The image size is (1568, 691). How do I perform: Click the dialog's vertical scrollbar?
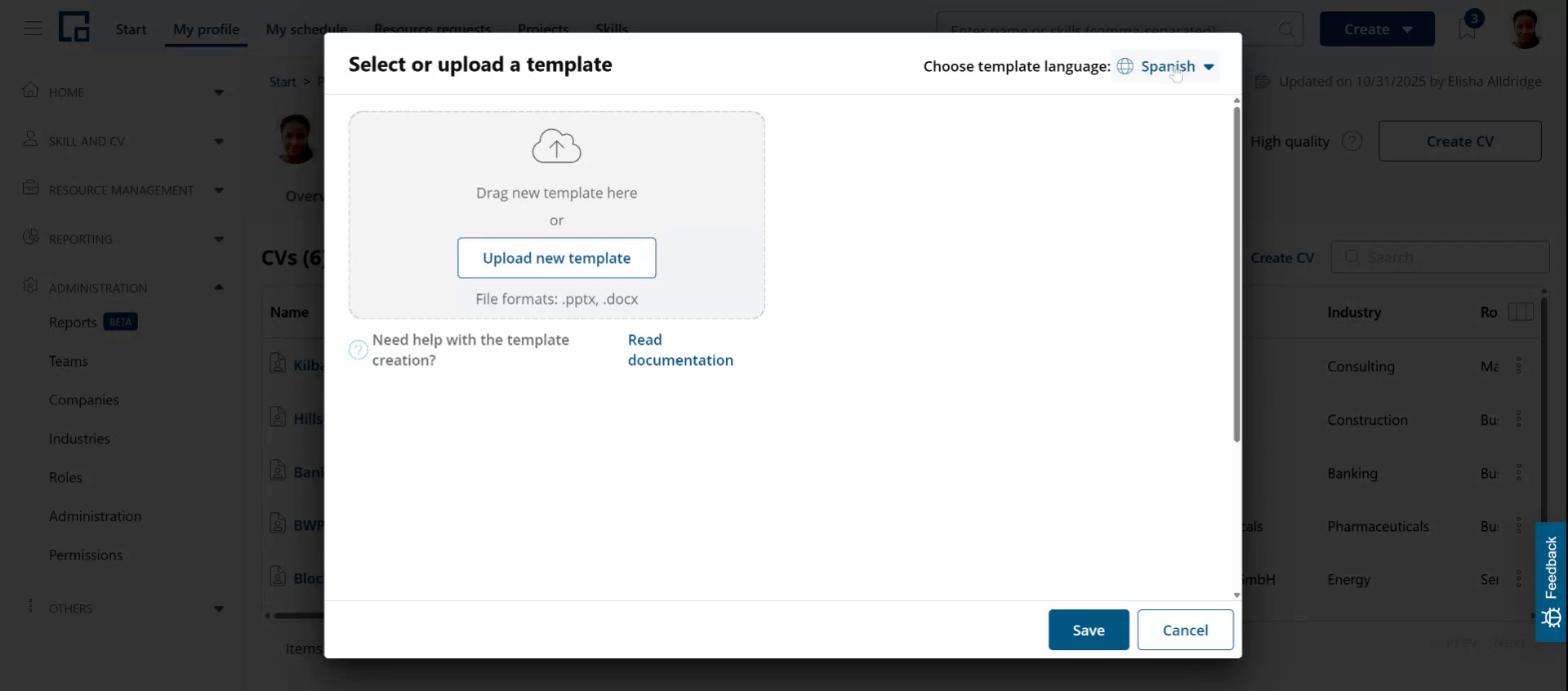pos(1236,274)
